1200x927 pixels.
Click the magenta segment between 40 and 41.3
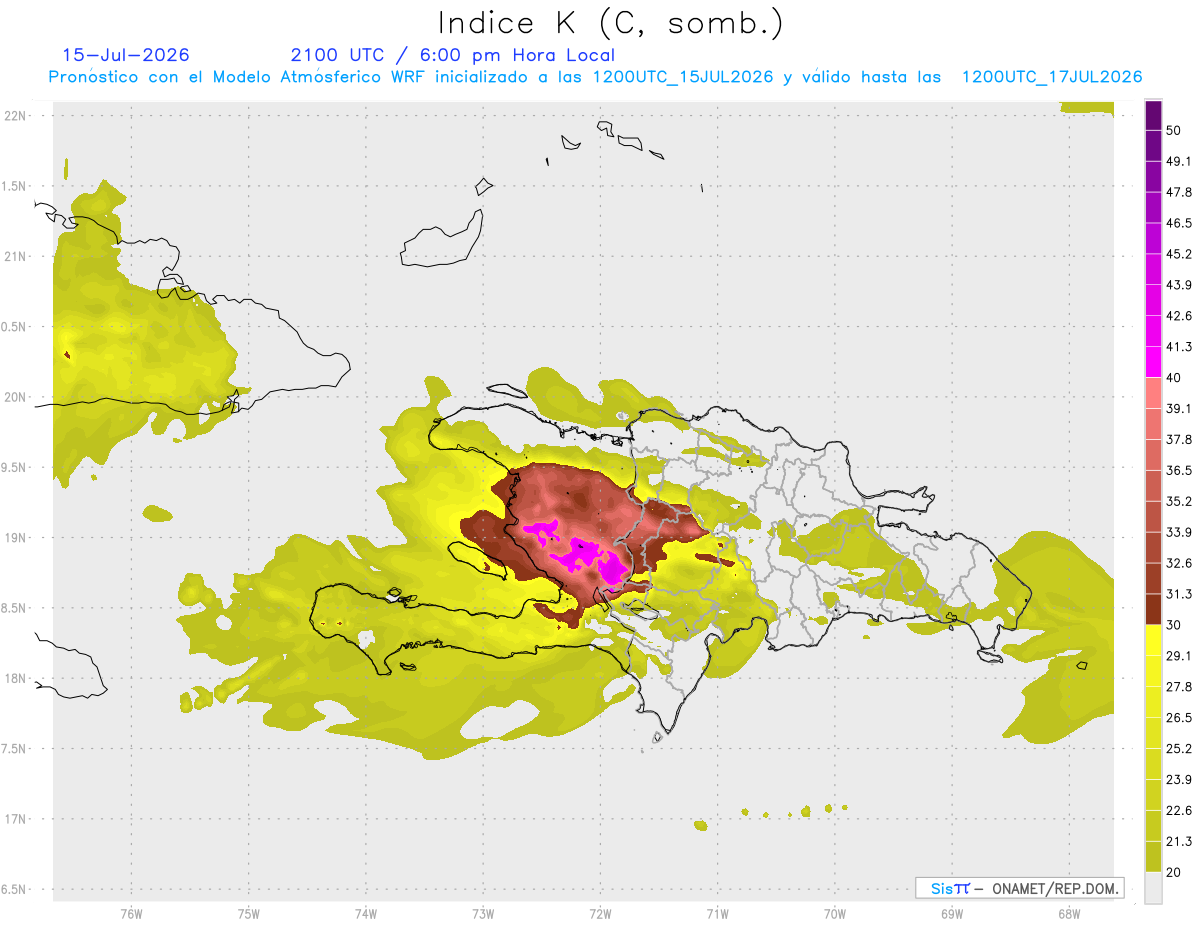1154,362
